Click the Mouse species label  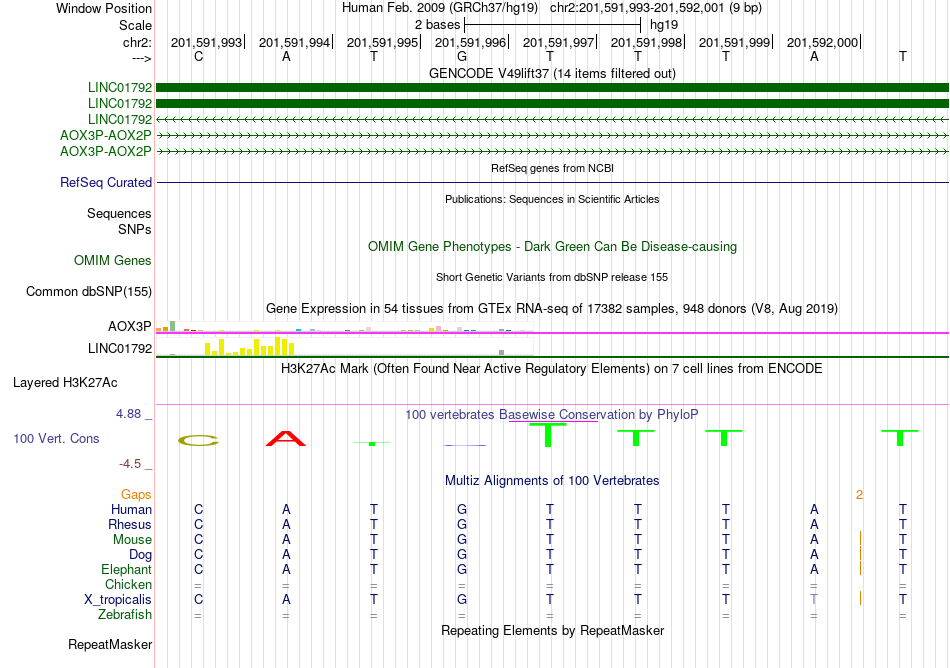point(132,540)
